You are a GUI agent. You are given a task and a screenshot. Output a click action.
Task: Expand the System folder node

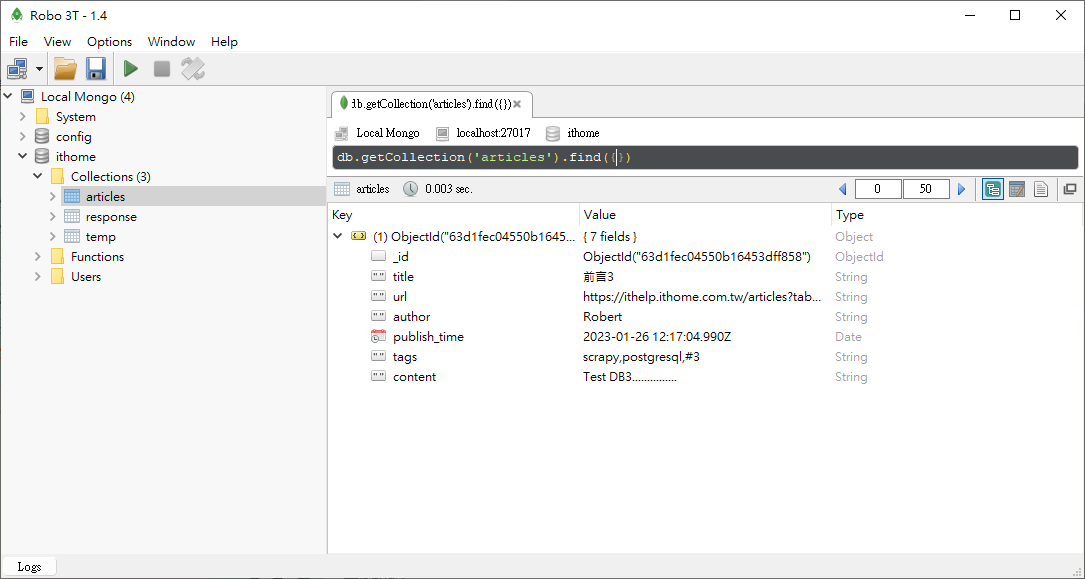[23, 117]
